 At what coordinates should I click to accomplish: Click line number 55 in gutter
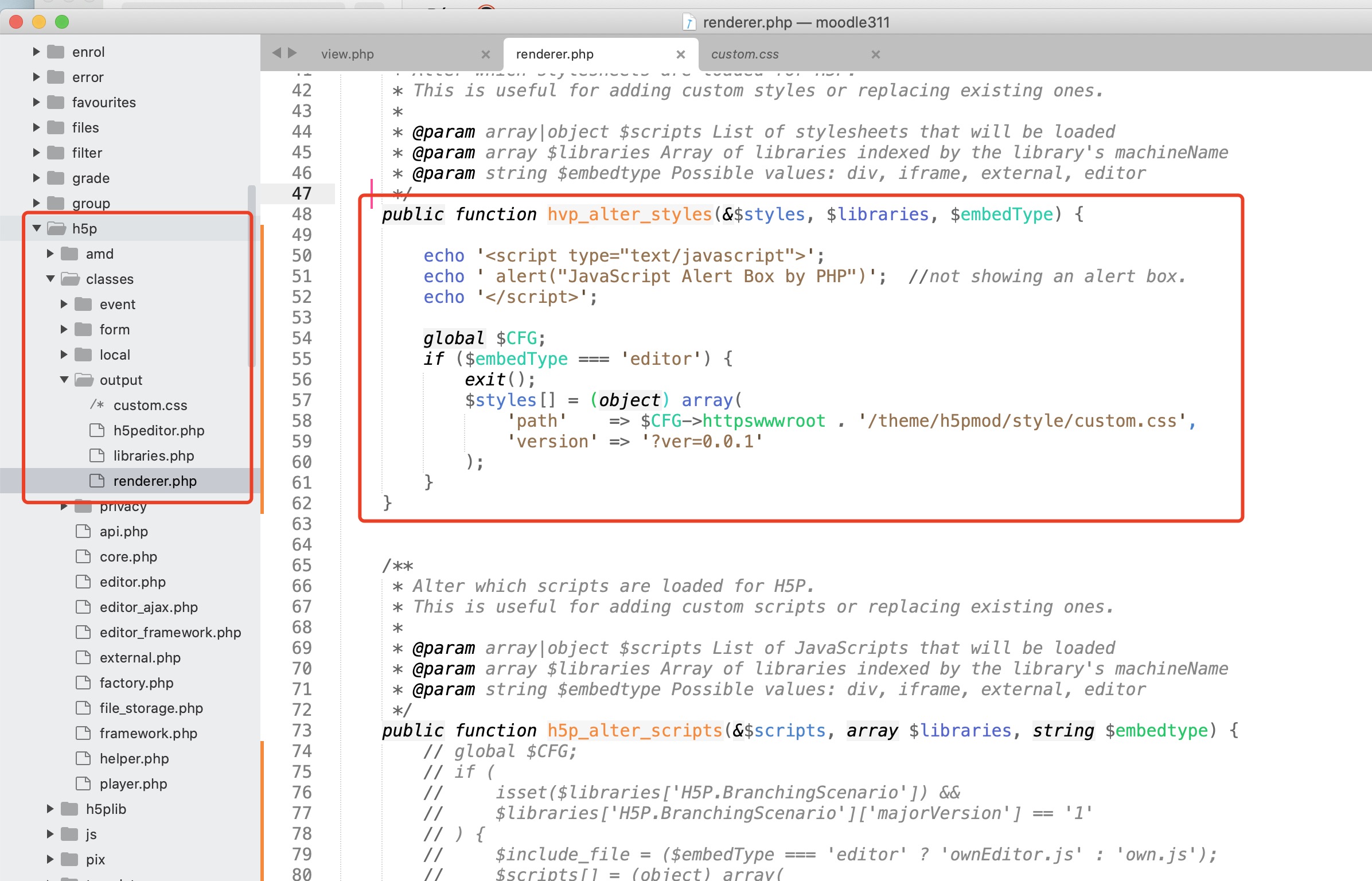point(302,359)
